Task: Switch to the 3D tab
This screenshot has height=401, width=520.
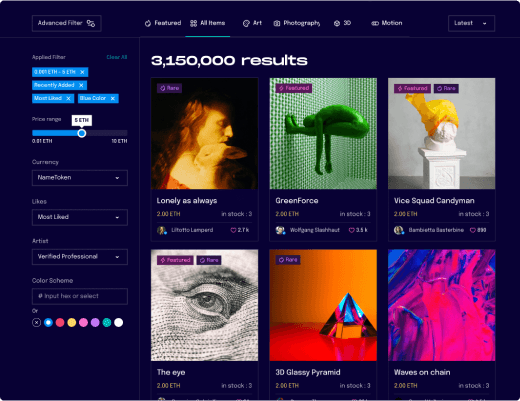Action: tap(342, 23)
